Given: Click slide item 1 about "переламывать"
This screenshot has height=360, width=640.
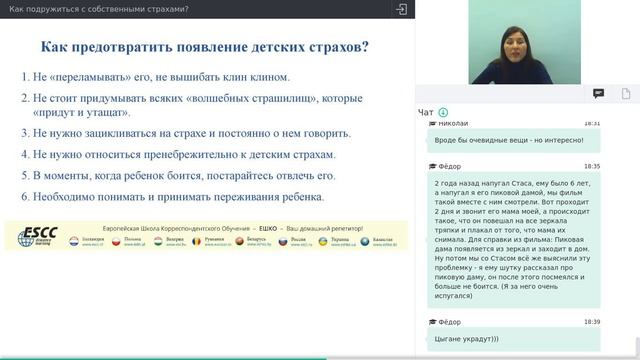Looking at the screenshot, I should tap(156, 77).
